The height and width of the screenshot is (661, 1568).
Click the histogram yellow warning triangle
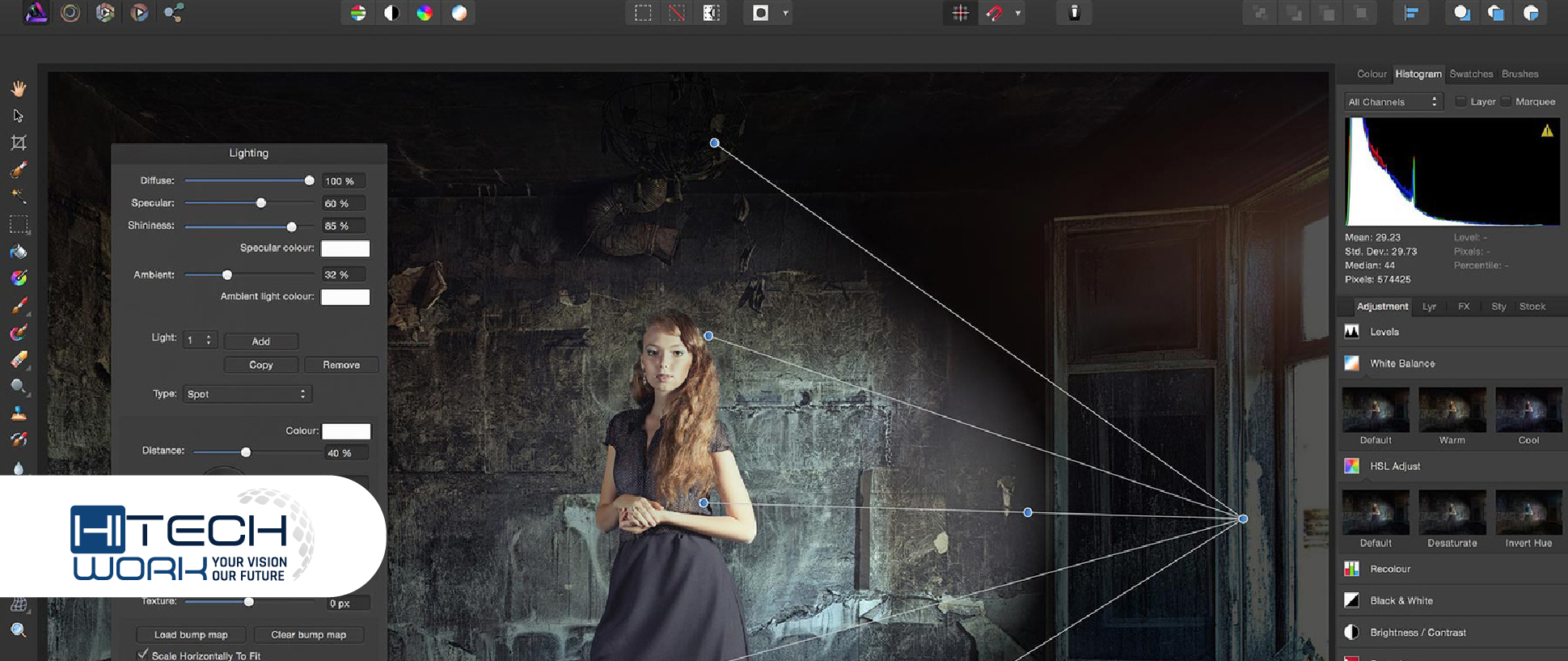(x=1547, y=131)
